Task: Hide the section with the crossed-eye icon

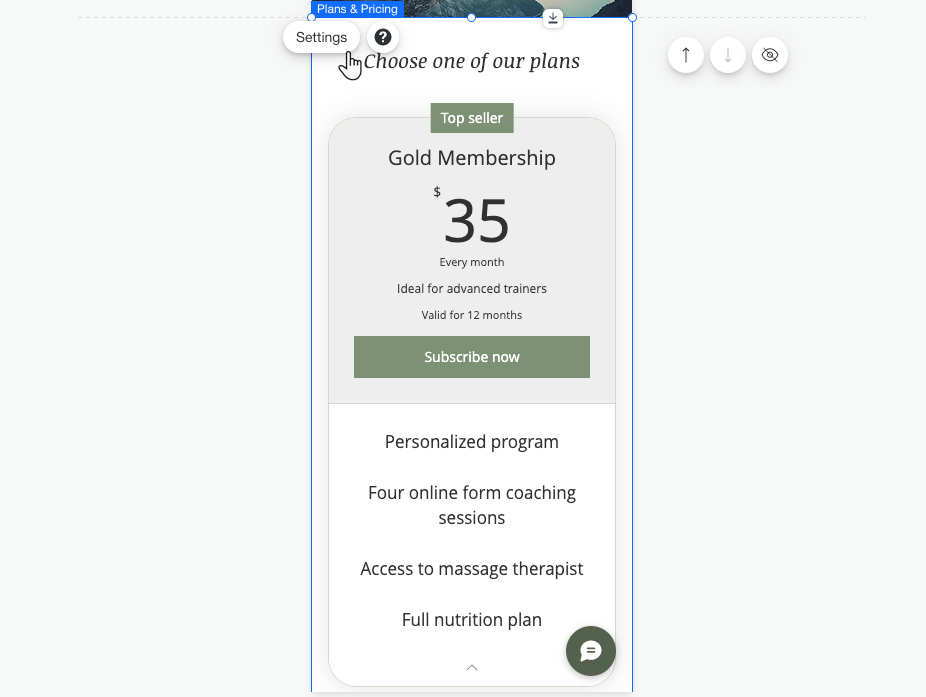Action: point(770,55)
